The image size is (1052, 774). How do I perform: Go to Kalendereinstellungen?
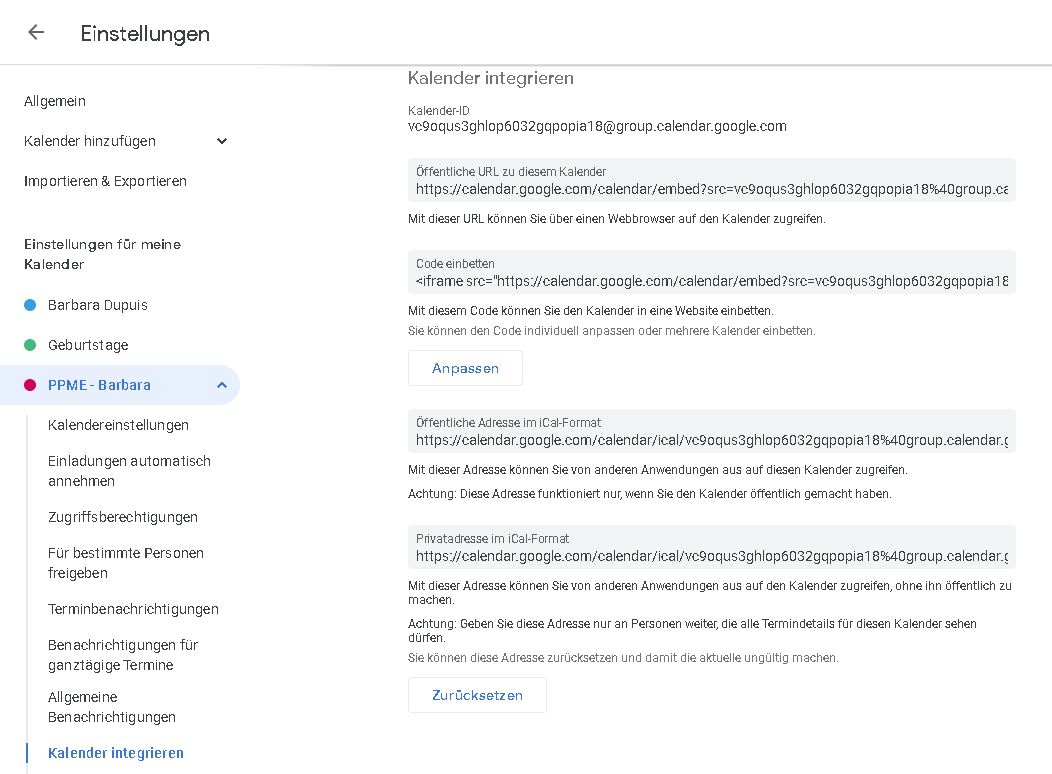(x=118, y=425)
